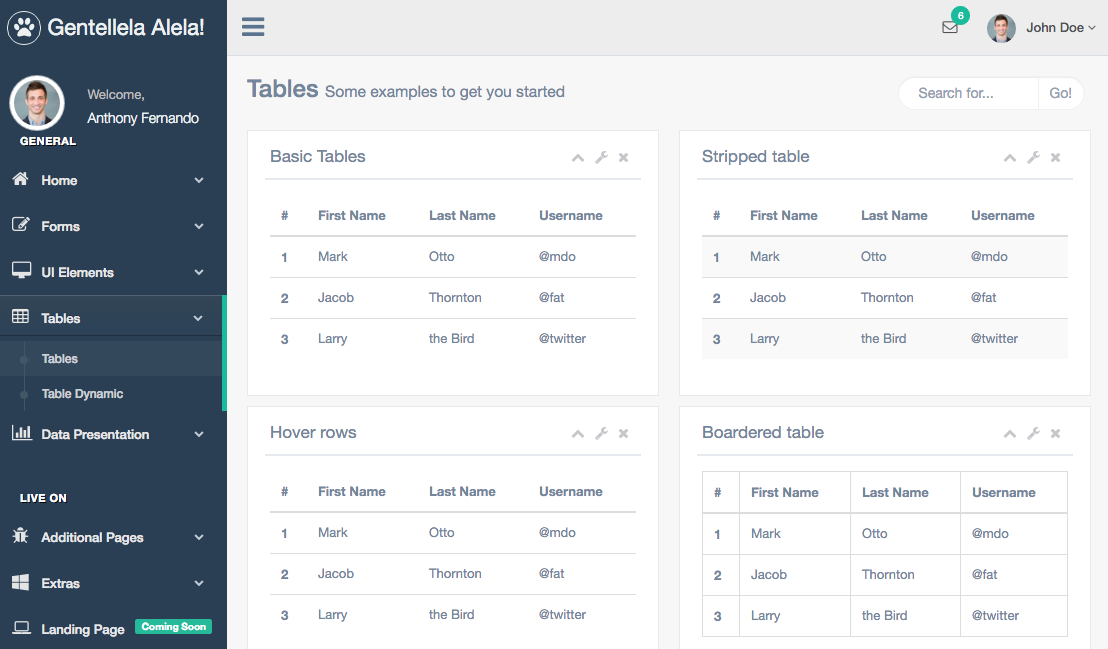Close the Stripped table panel
The height and width of the screenshot is (649, 1108).
point(1055,157)
